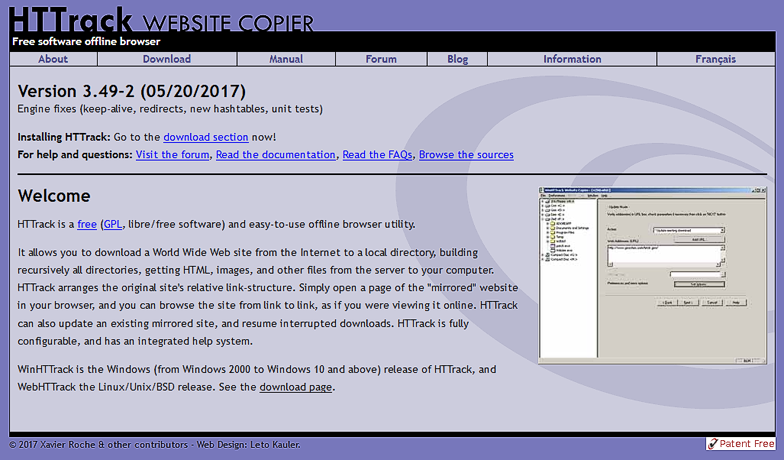
Task: Switch site language to Français
Action: click(x=716, y=59)
